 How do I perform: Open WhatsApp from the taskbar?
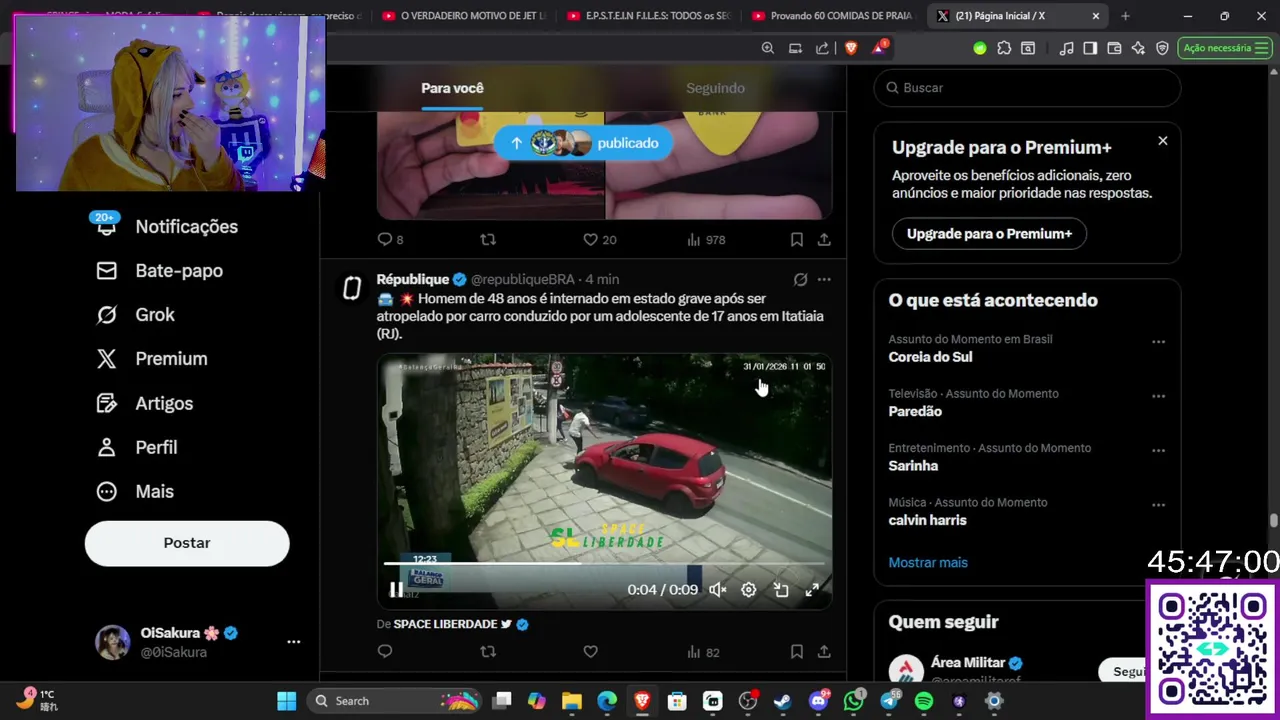pyautogui.click(x=853, y=701)
